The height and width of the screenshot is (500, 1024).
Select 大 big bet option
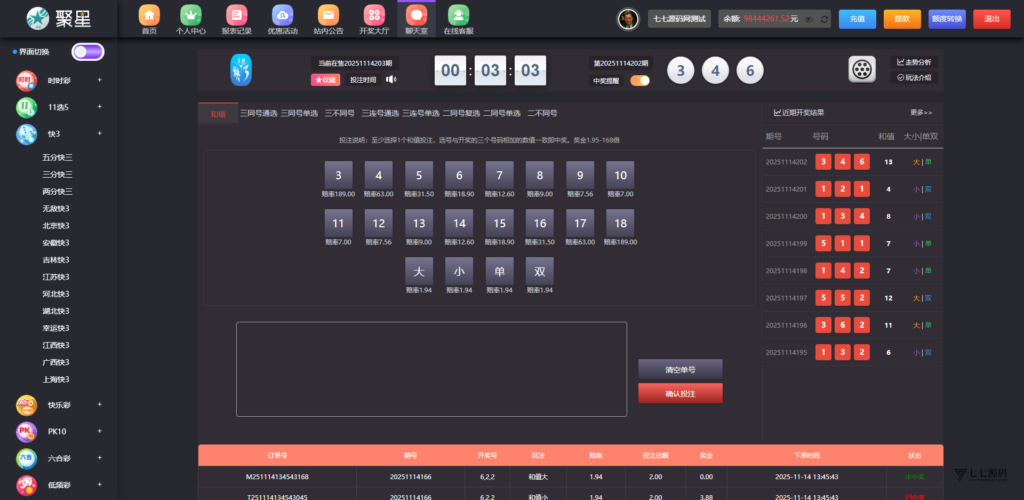coord(419,271)
